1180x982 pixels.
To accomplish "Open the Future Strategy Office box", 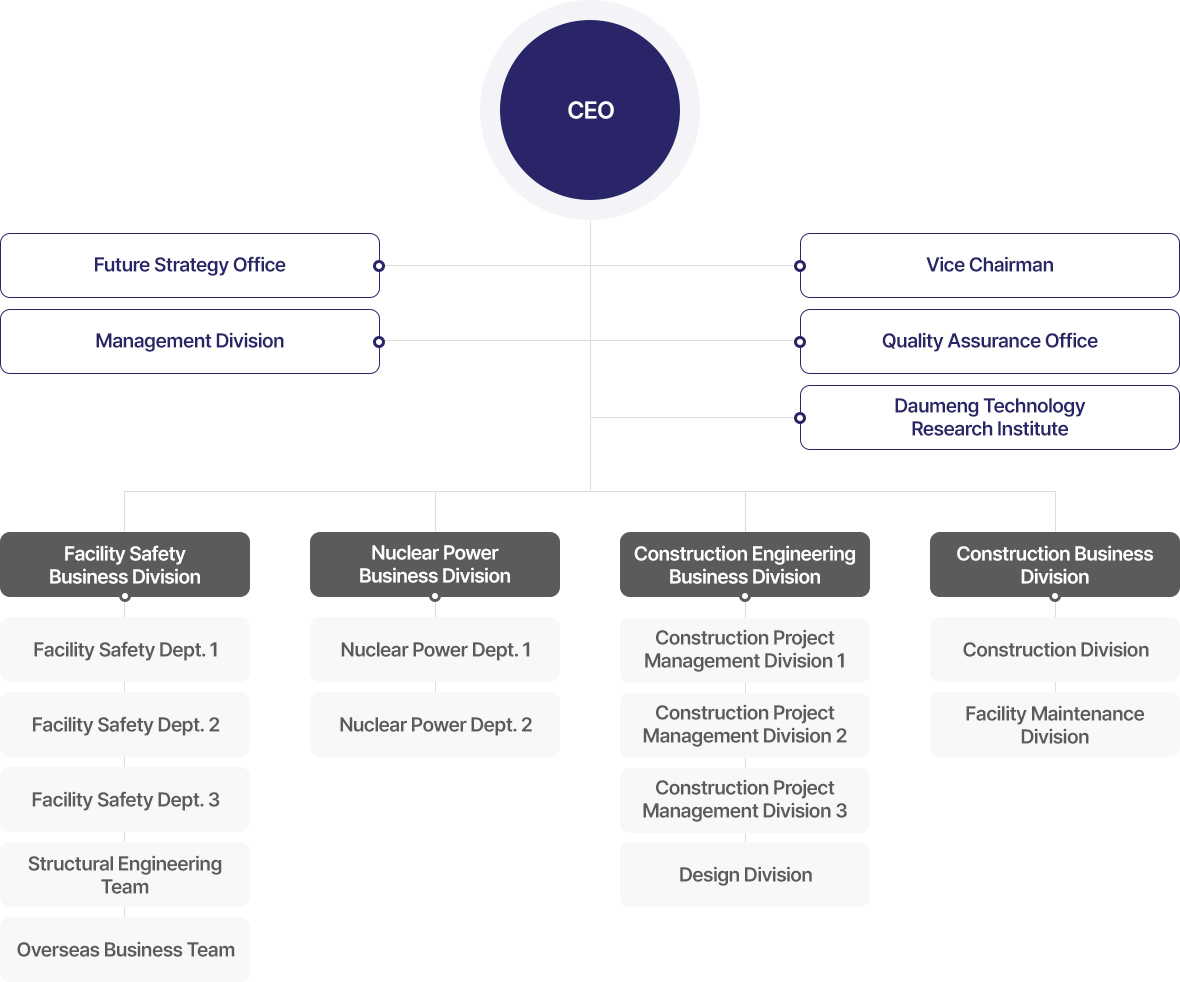I will [x=190, y=265].
